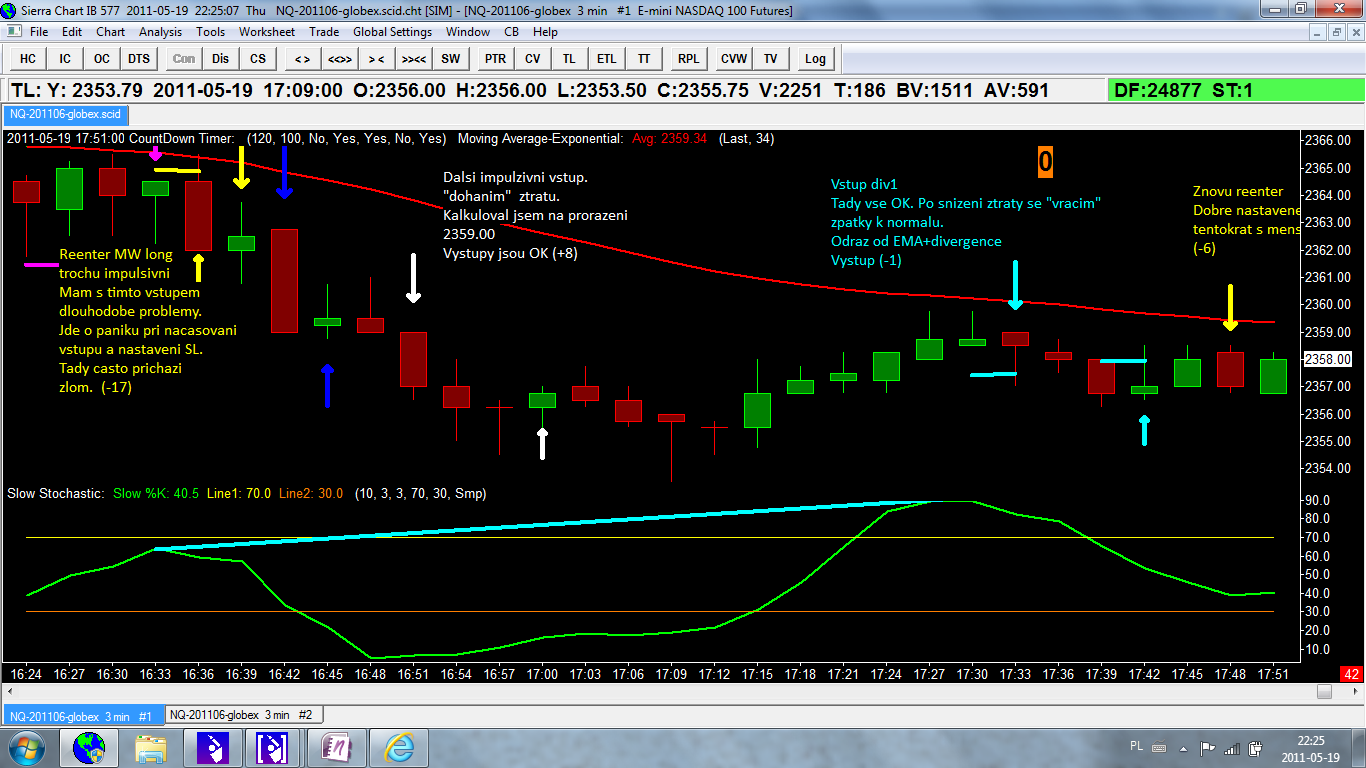Click the Slow Stochastic study label
This screenshot has height=768, width=1366.
55,493
